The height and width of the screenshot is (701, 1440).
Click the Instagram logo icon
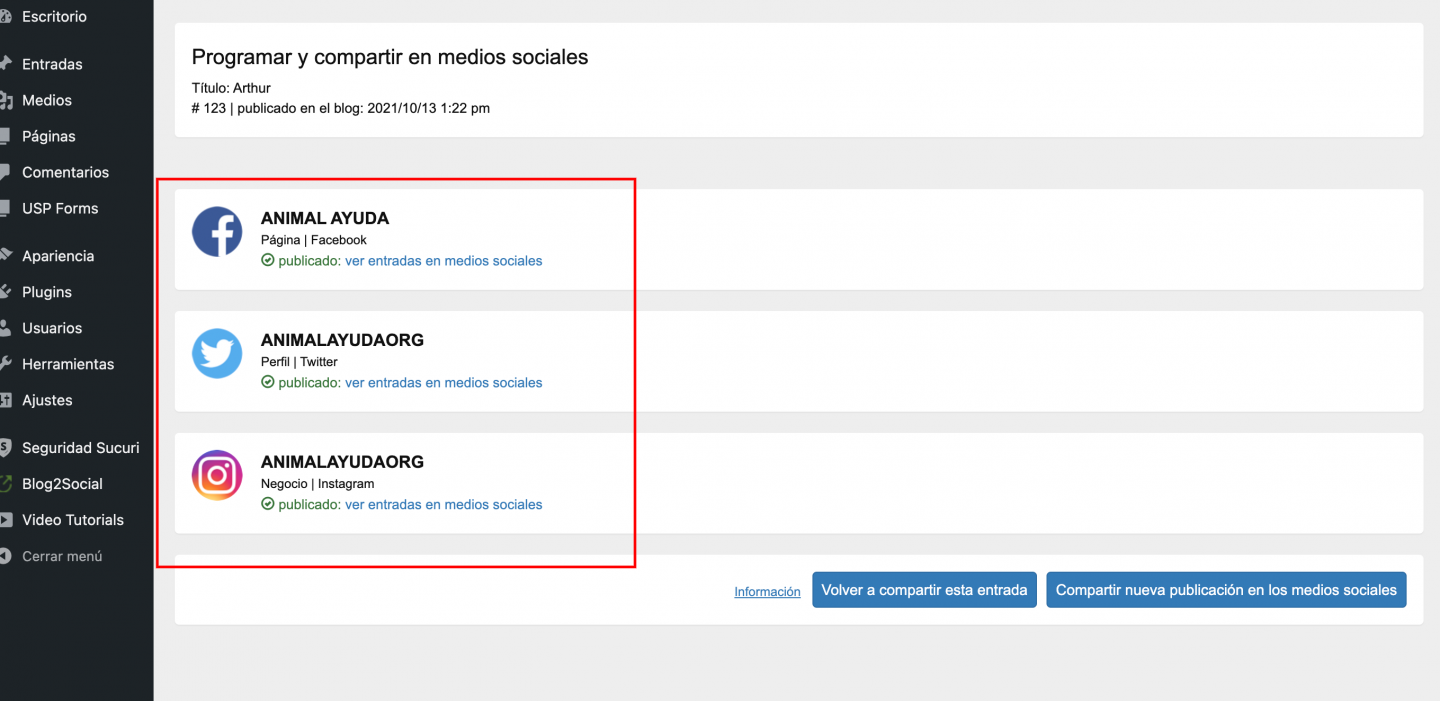(x=217, y=475)
